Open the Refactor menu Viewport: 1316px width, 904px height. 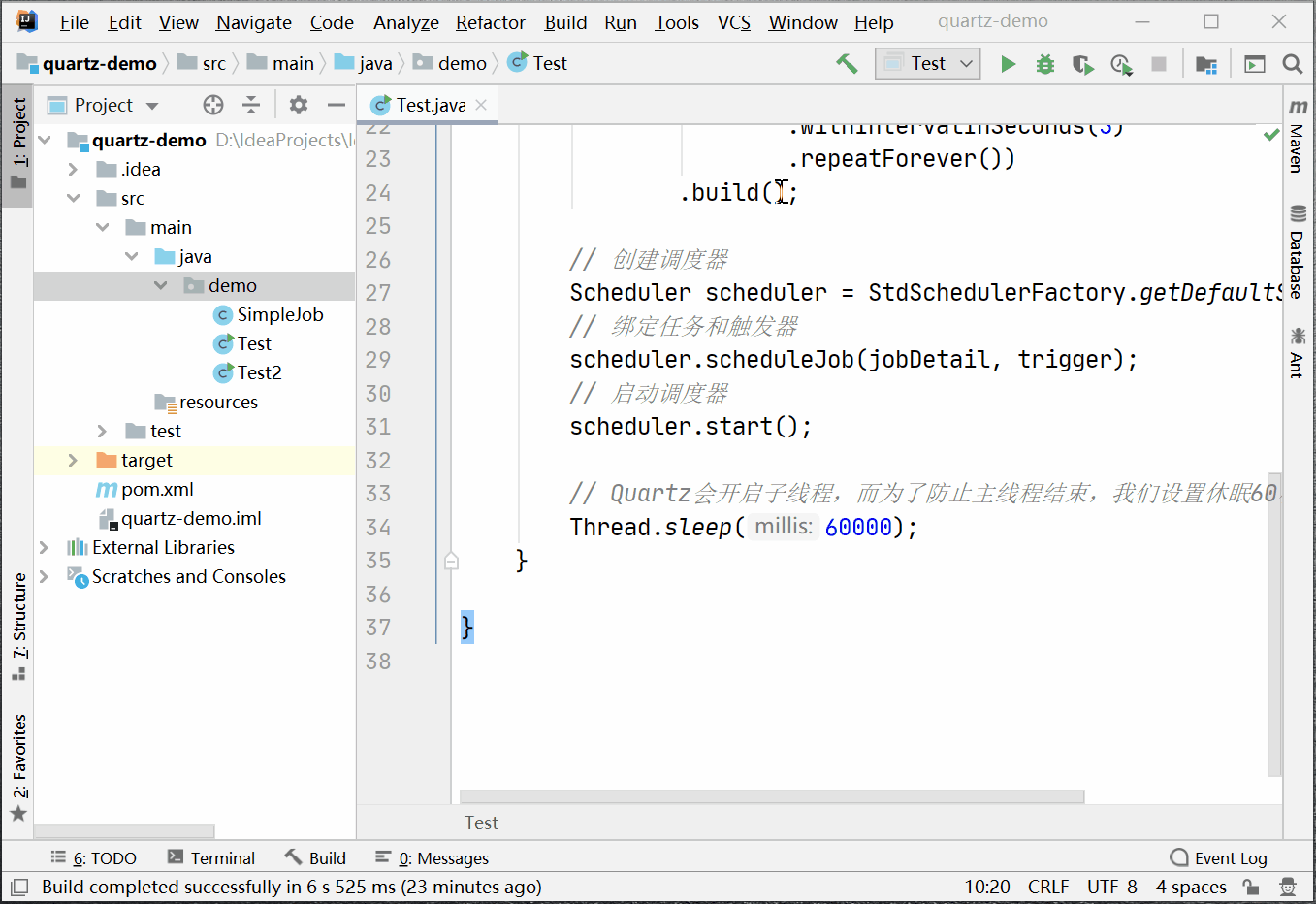tap(490, 22)
